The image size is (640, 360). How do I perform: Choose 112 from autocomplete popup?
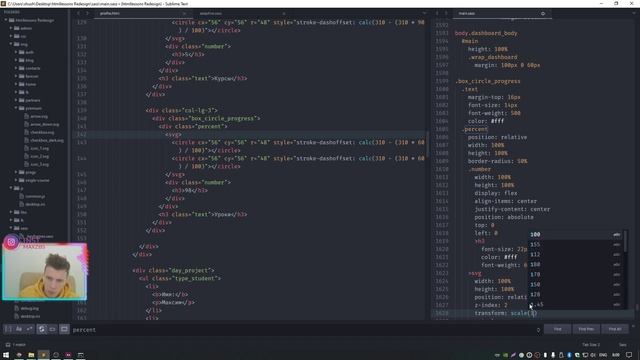coord(576,254)
